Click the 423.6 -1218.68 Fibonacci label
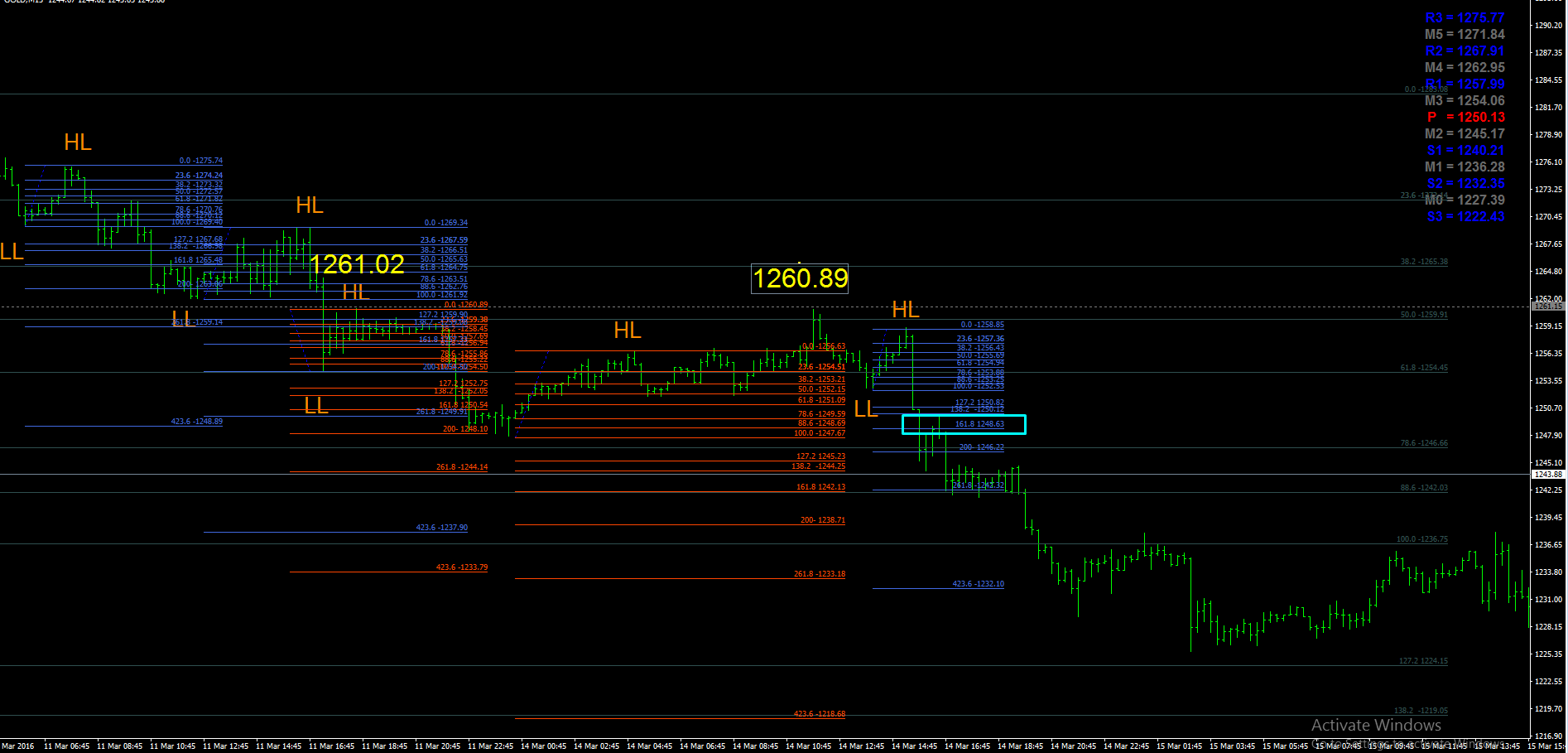Image resolution: width=1568 pixels, height=753 pixels. tap(820, 714)
